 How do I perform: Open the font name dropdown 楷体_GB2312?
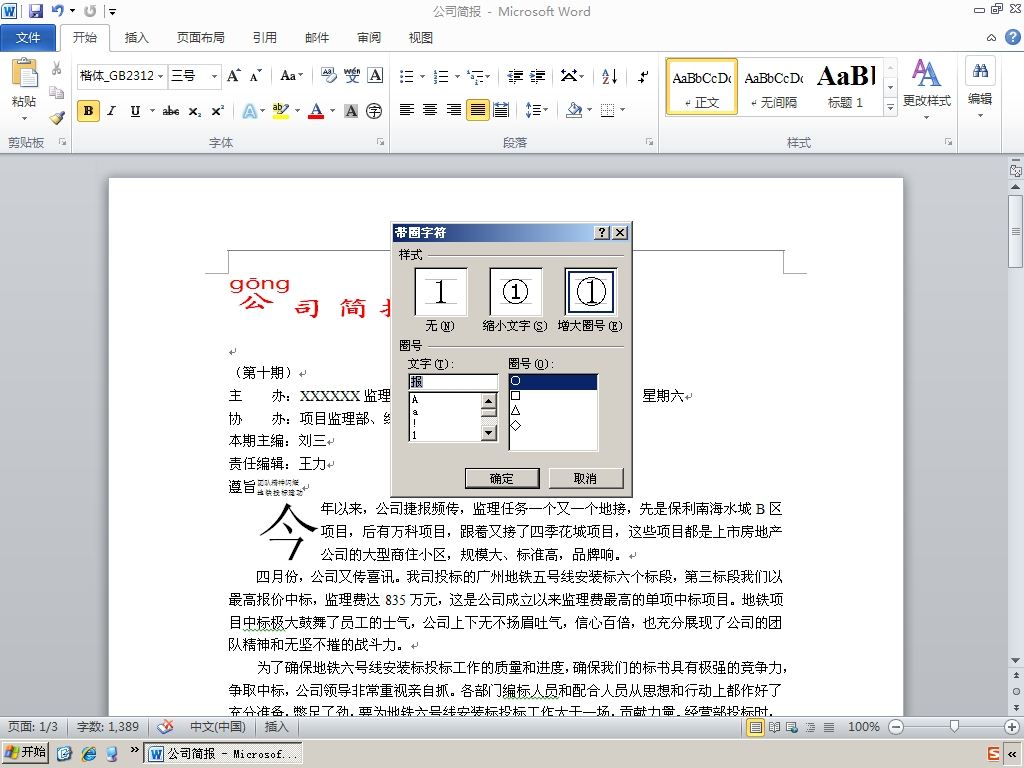[161, 76]
